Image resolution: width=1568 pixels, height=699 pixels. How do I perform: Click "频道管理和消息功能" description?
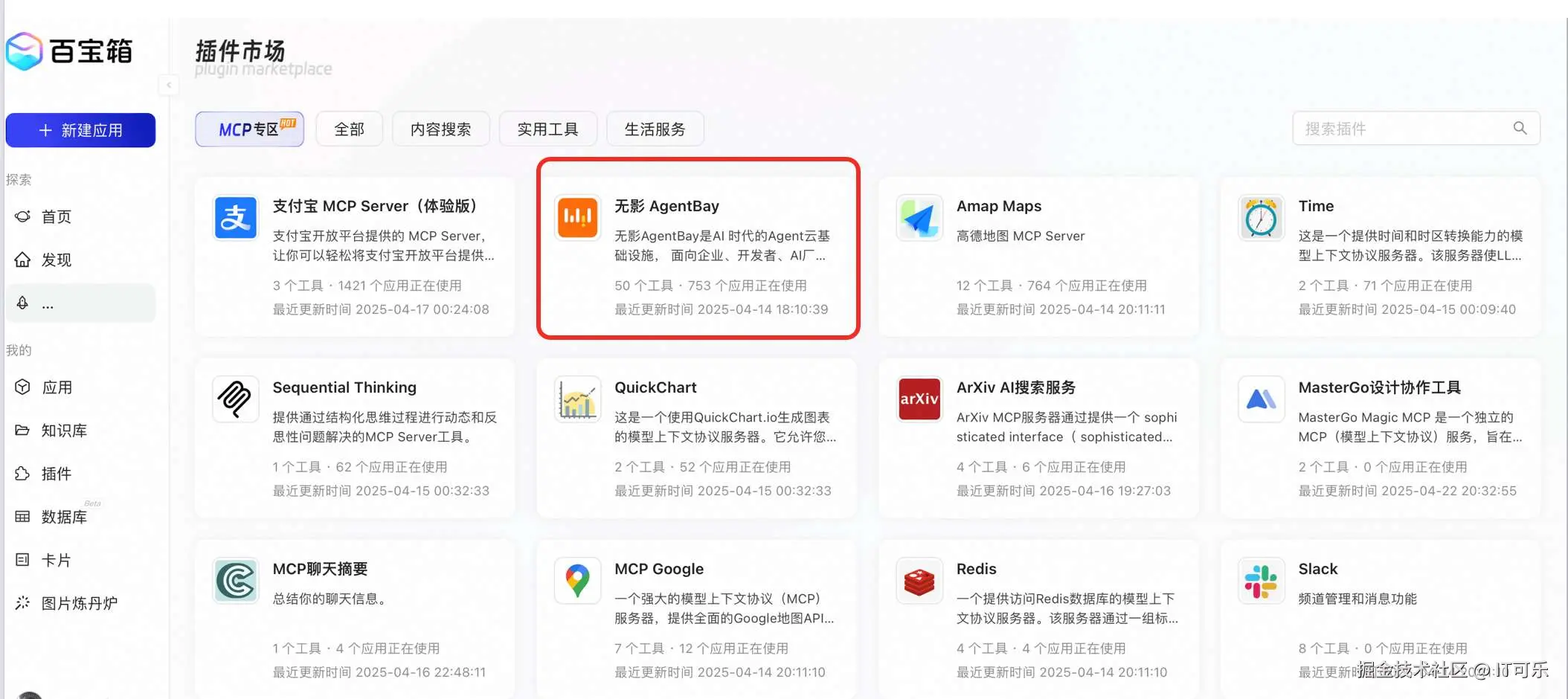pos(1357,599)
